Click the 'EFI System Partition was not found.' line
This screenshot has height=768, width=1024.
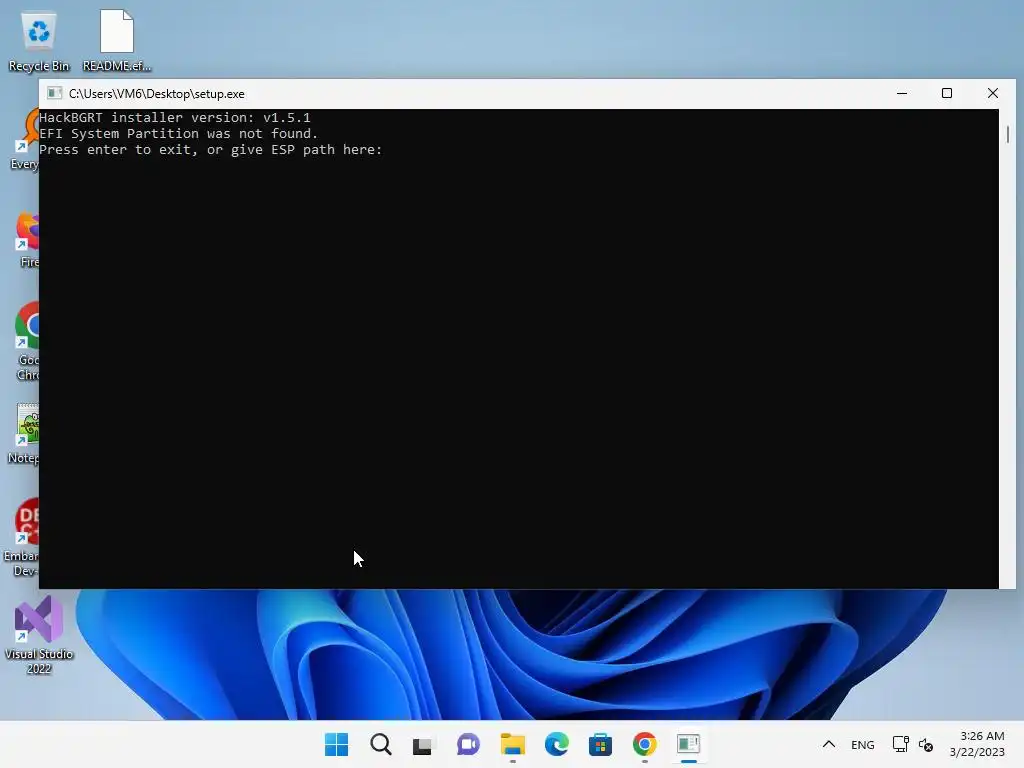coord(178,133)
